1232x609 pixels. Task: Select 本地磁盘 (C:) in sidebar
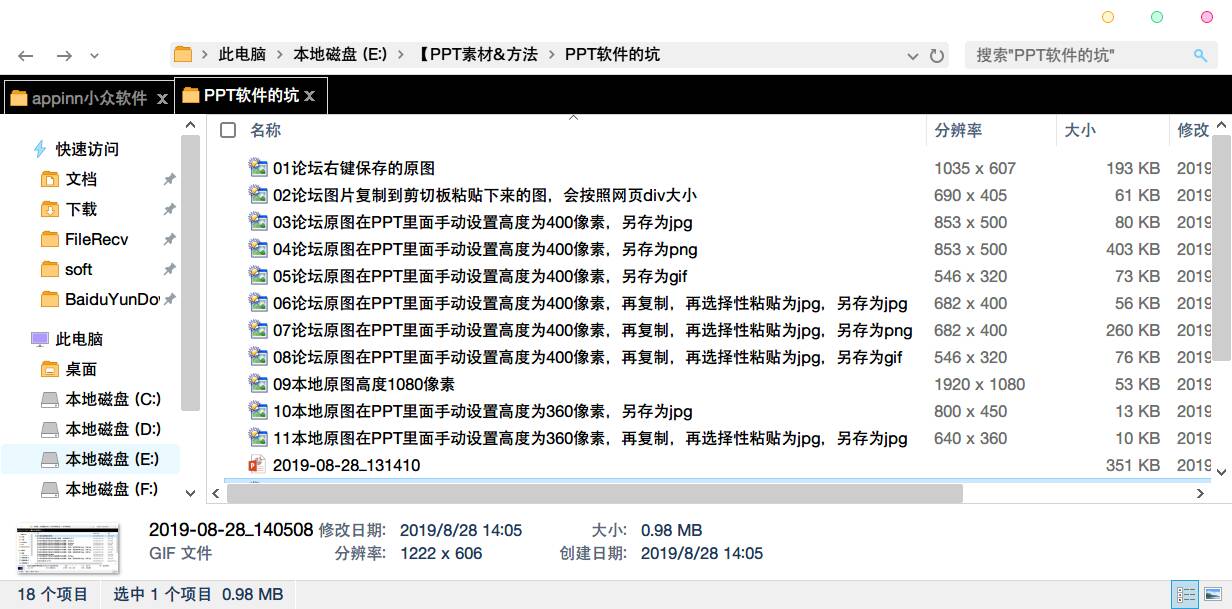pyautogui.click(x=112, y=399)
